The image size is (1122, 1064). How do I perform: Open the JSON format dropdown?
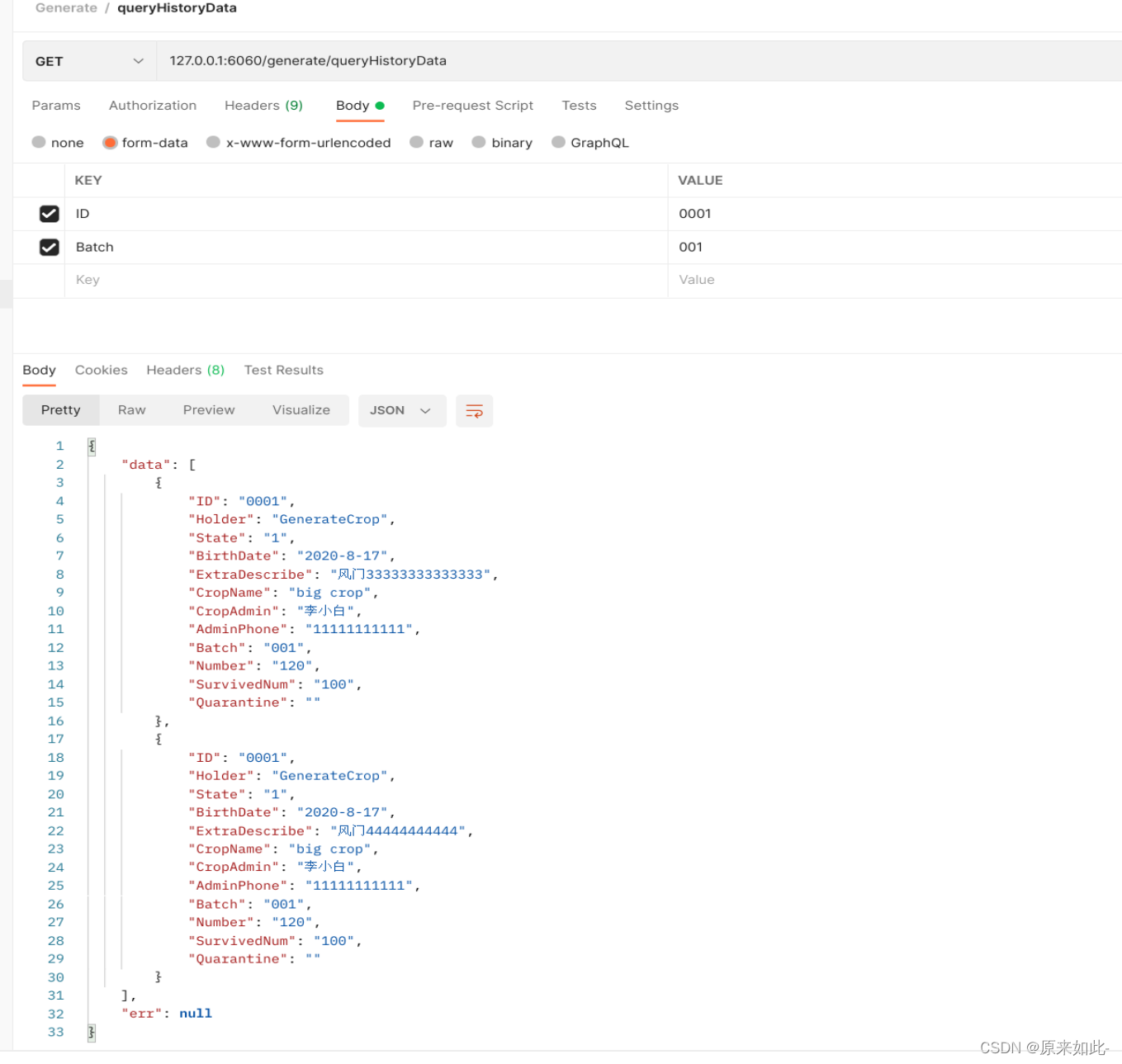pyautogui.click(x=401, y=411)
